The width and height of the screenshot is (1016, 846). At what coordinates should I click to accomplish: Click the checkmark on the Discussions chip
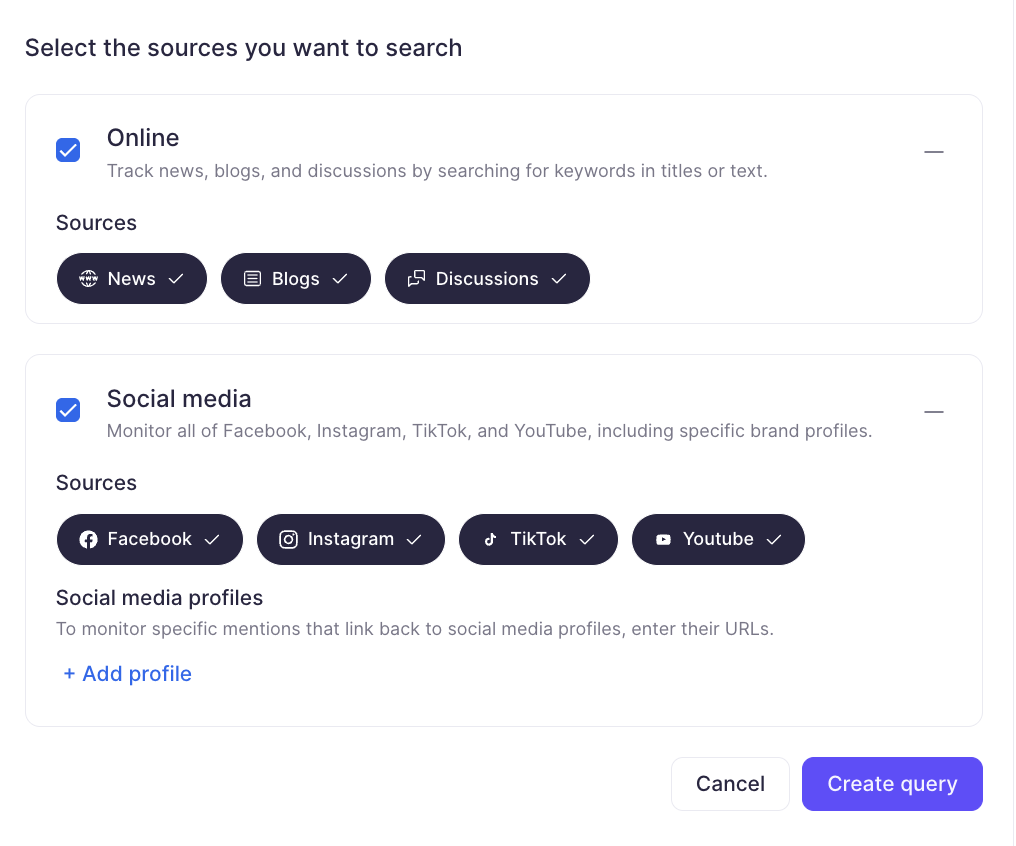coord(557,278)
